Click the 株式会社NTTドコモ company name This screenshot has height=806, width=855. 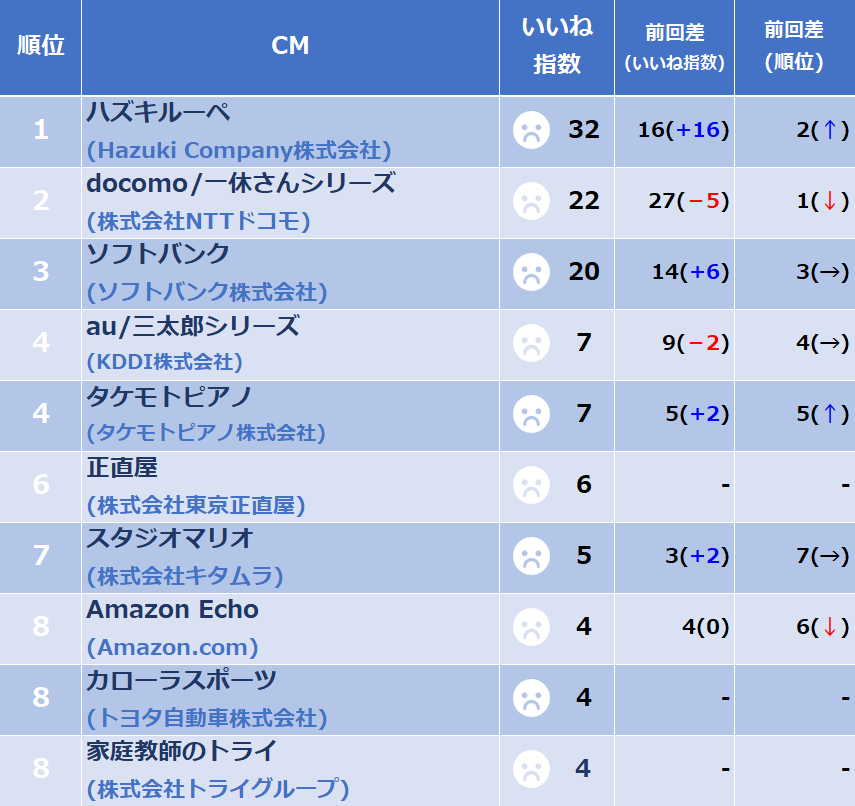point(198,221)
